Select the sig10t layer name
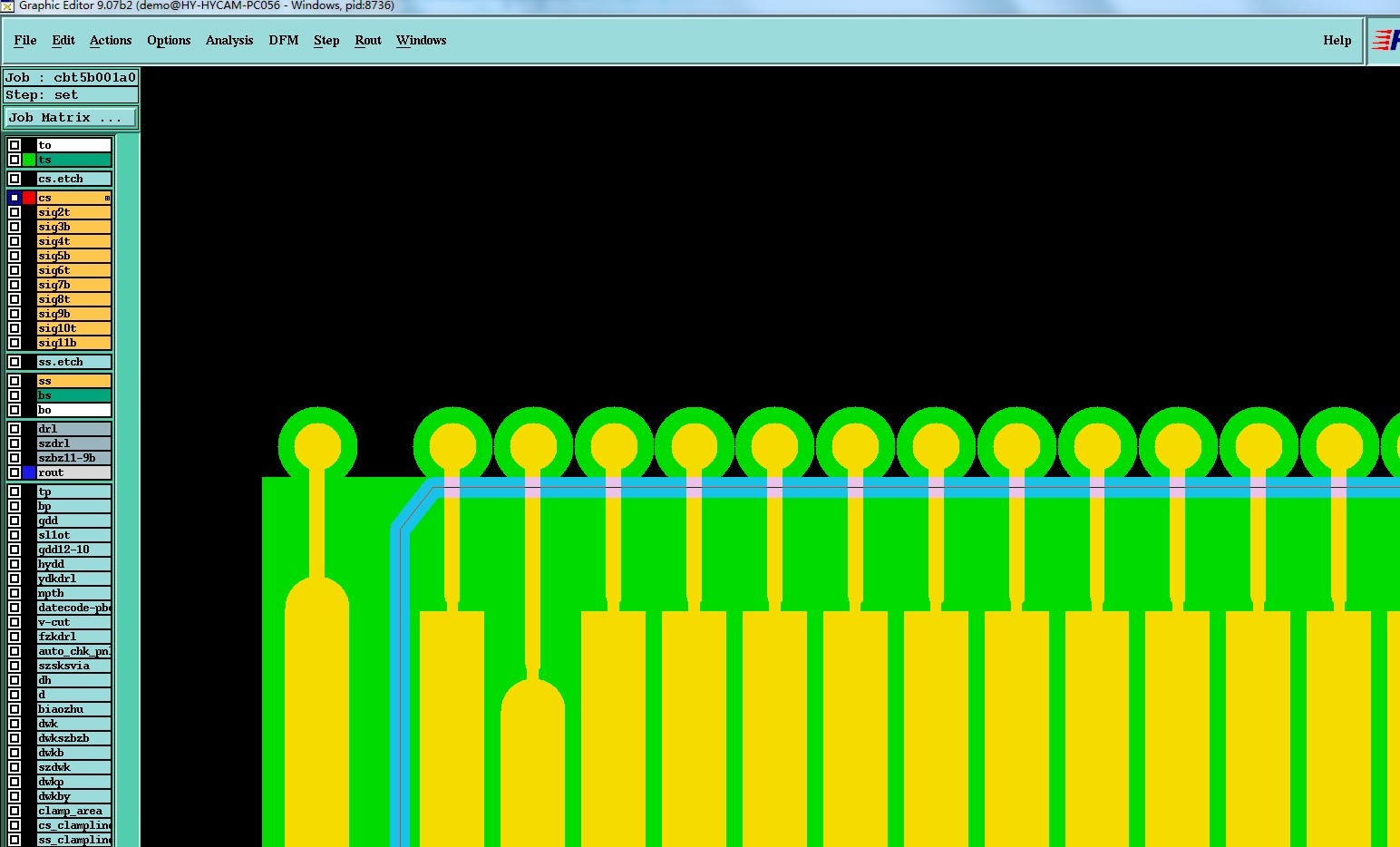 tap(74, 328)
